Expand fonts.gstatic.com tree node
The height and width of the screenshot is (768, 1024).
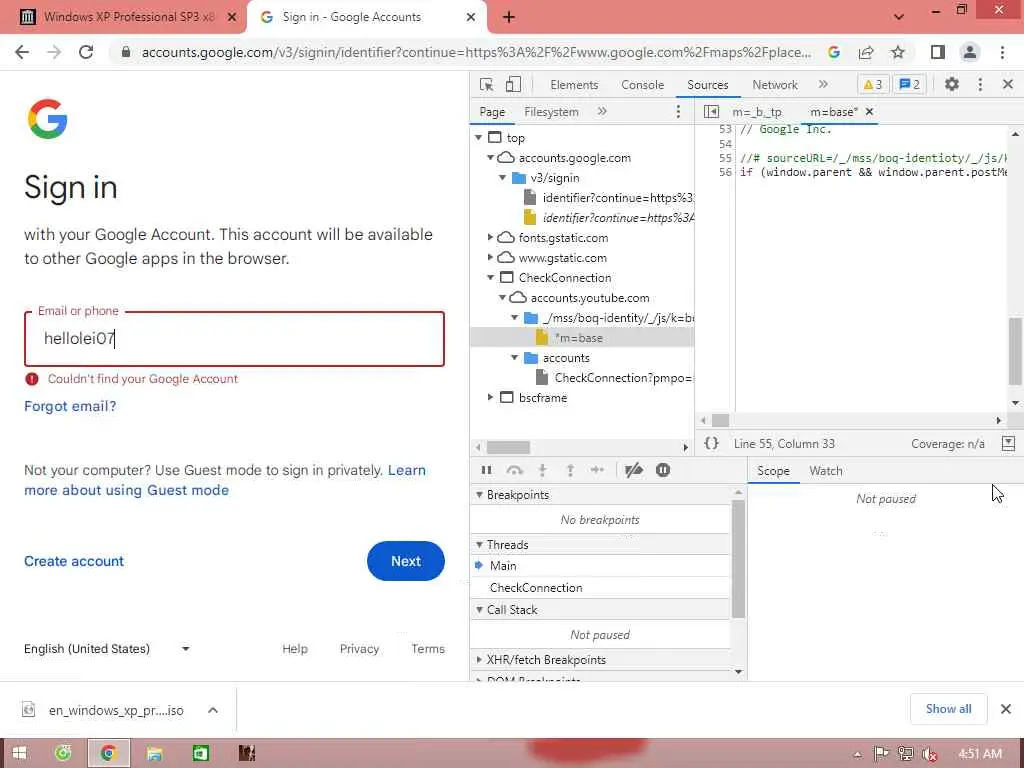(490, 238)
